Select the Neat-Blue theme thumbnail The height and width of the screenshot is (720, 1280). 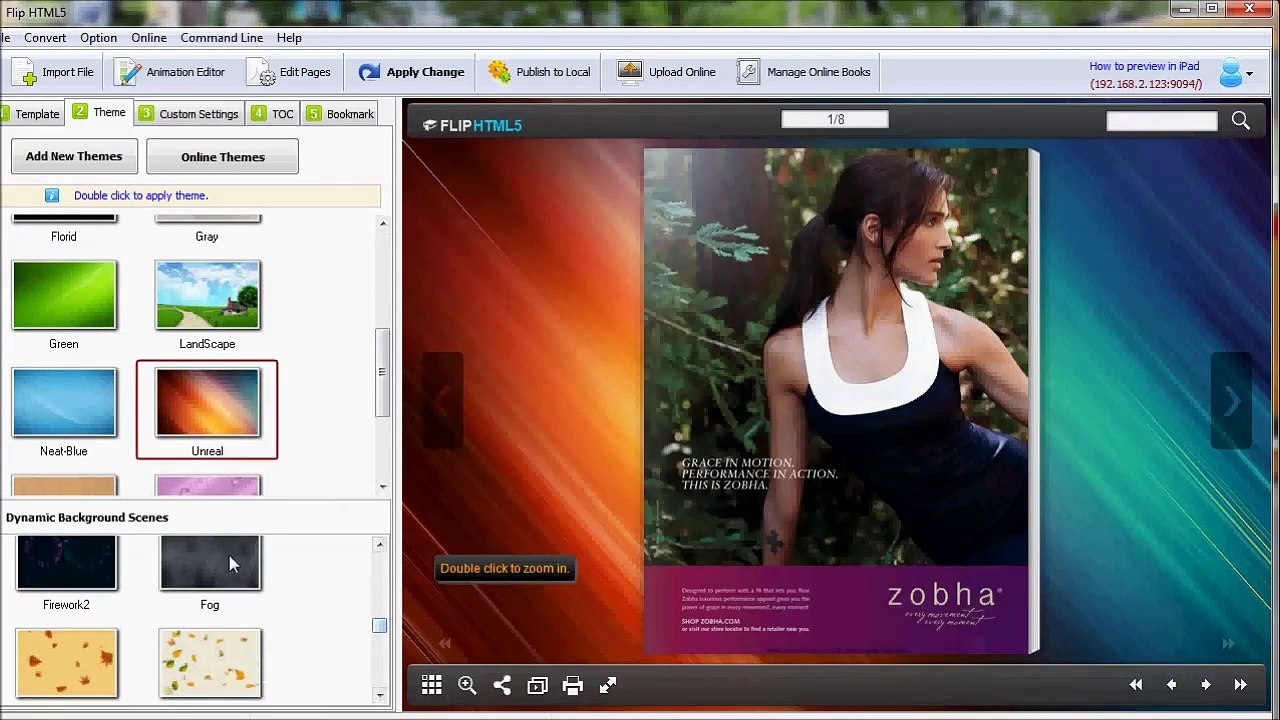tap(64, 403)
